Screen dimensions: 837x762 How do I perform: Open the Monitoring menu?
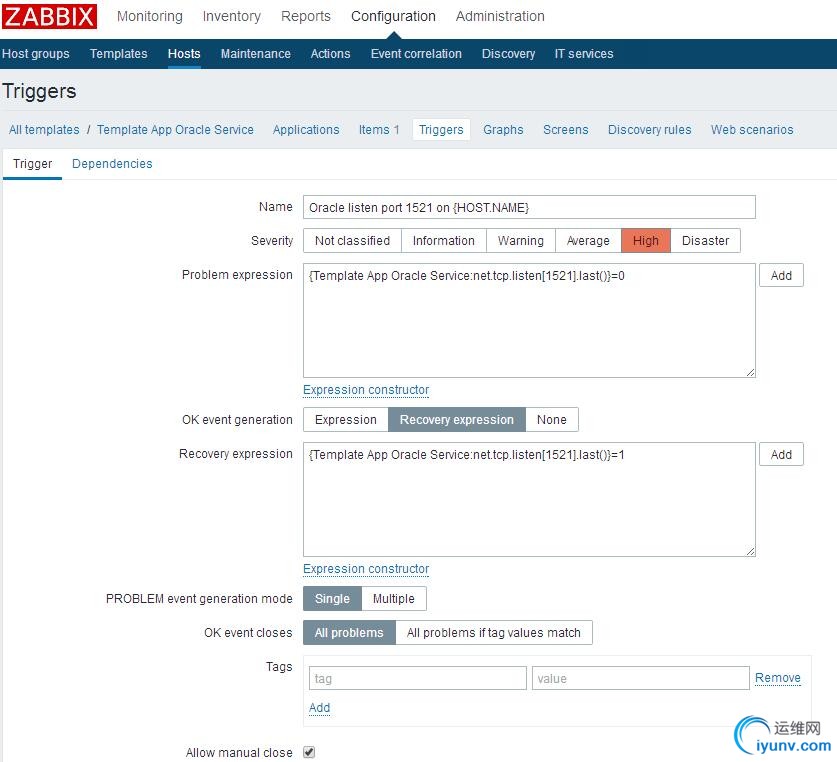(149, 16)
